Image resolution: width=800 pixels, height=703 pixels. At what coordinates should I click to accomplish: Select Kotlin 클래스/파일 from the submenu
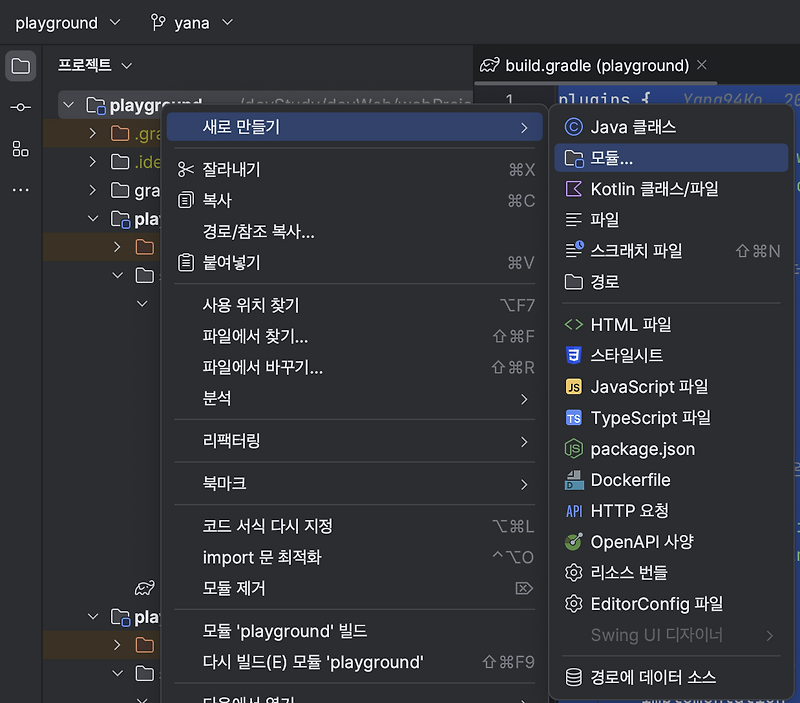click(671, 188)
